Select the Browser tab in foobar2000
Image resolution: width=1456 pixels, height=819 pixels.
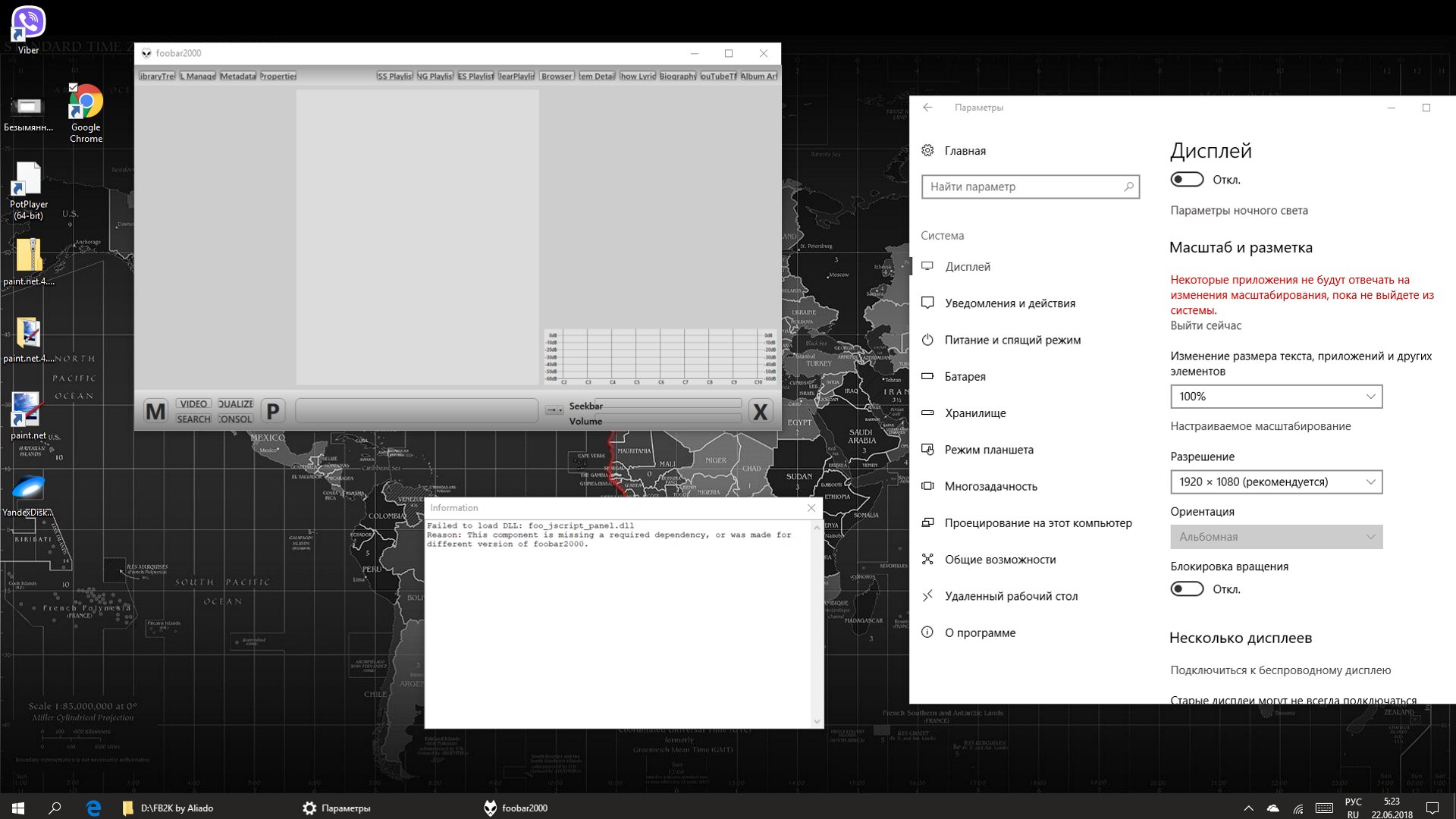point(557,76)
